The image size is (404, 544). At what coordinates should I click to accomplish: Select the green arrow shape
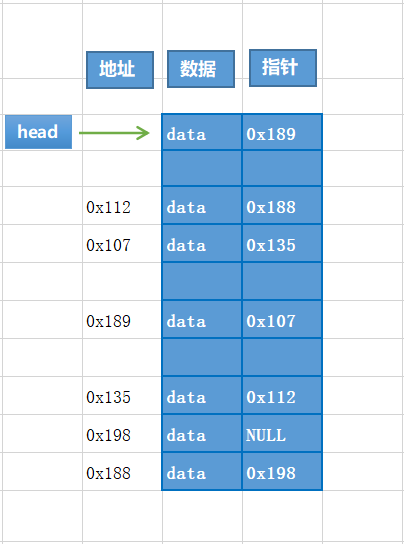[114, 133]
